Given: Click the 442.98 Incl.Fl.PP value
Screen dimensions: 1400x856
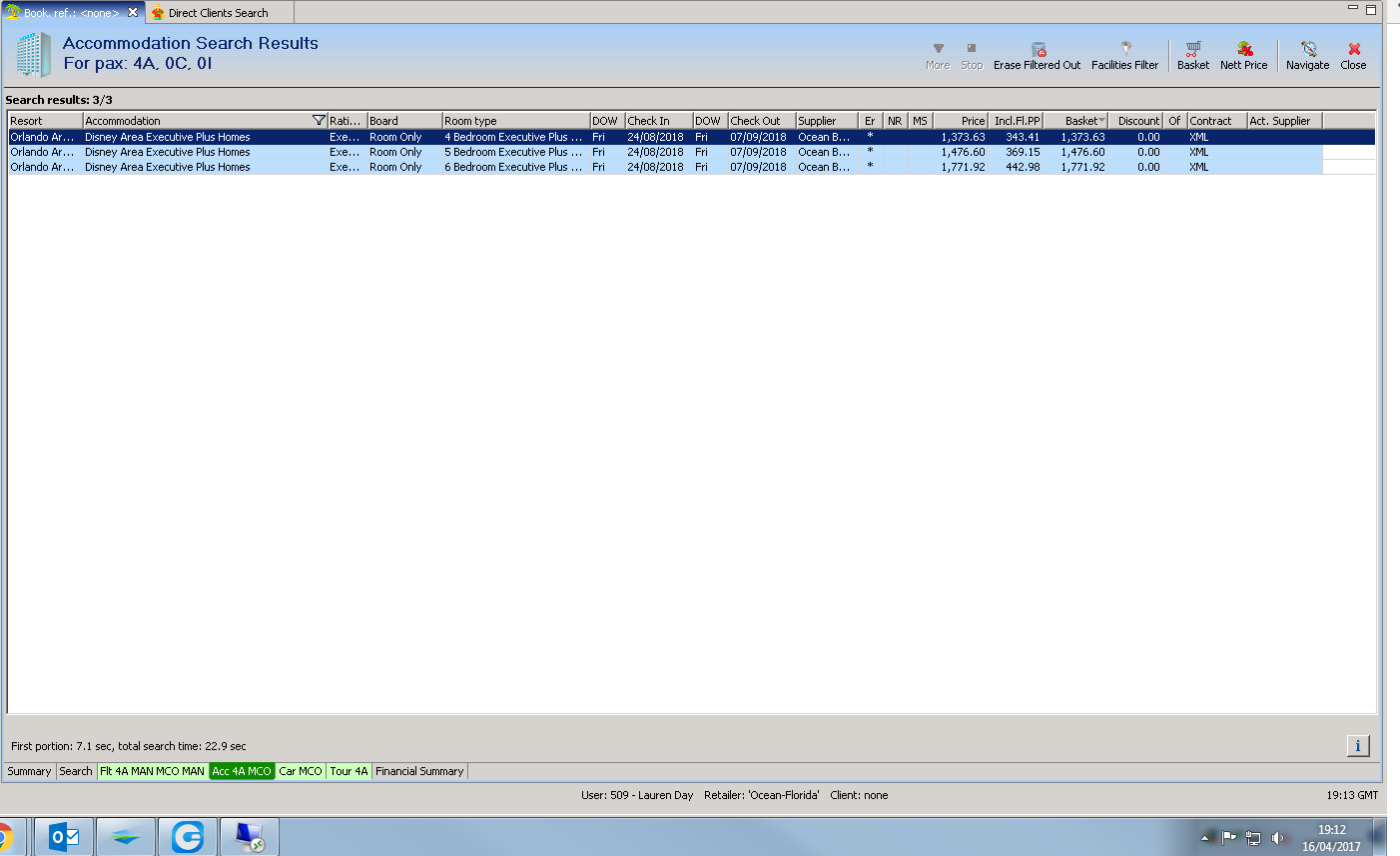Looking at the screenshot, I should tap(1023, 167).
